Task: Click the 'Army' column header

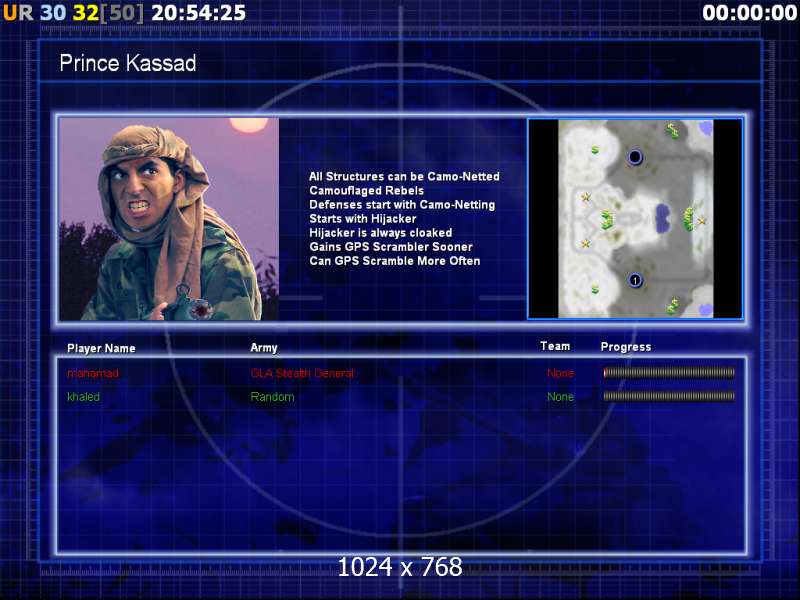Action: pyautogui.click(x=264, y=348)
